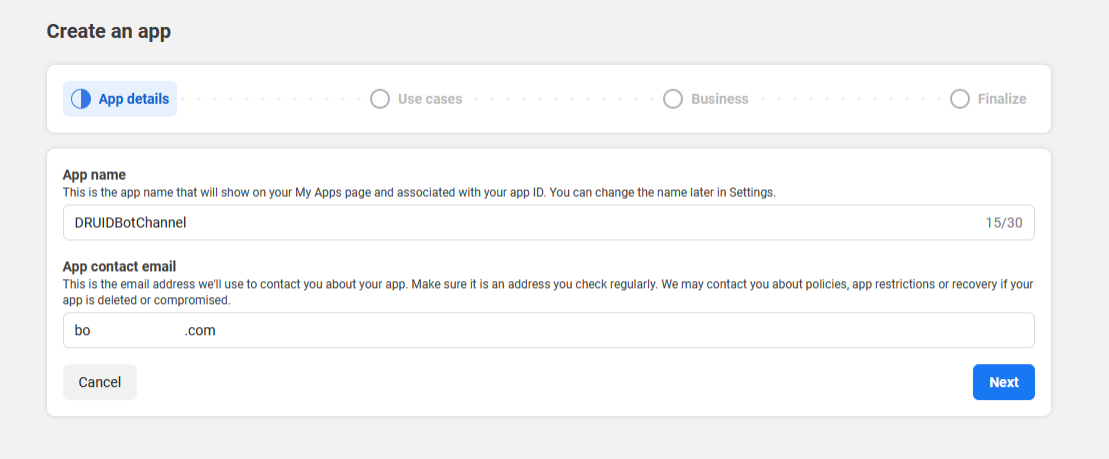Click the Finalize step circle icon
The width and height of the screenshot is (1109, 459).
point(960,99)
